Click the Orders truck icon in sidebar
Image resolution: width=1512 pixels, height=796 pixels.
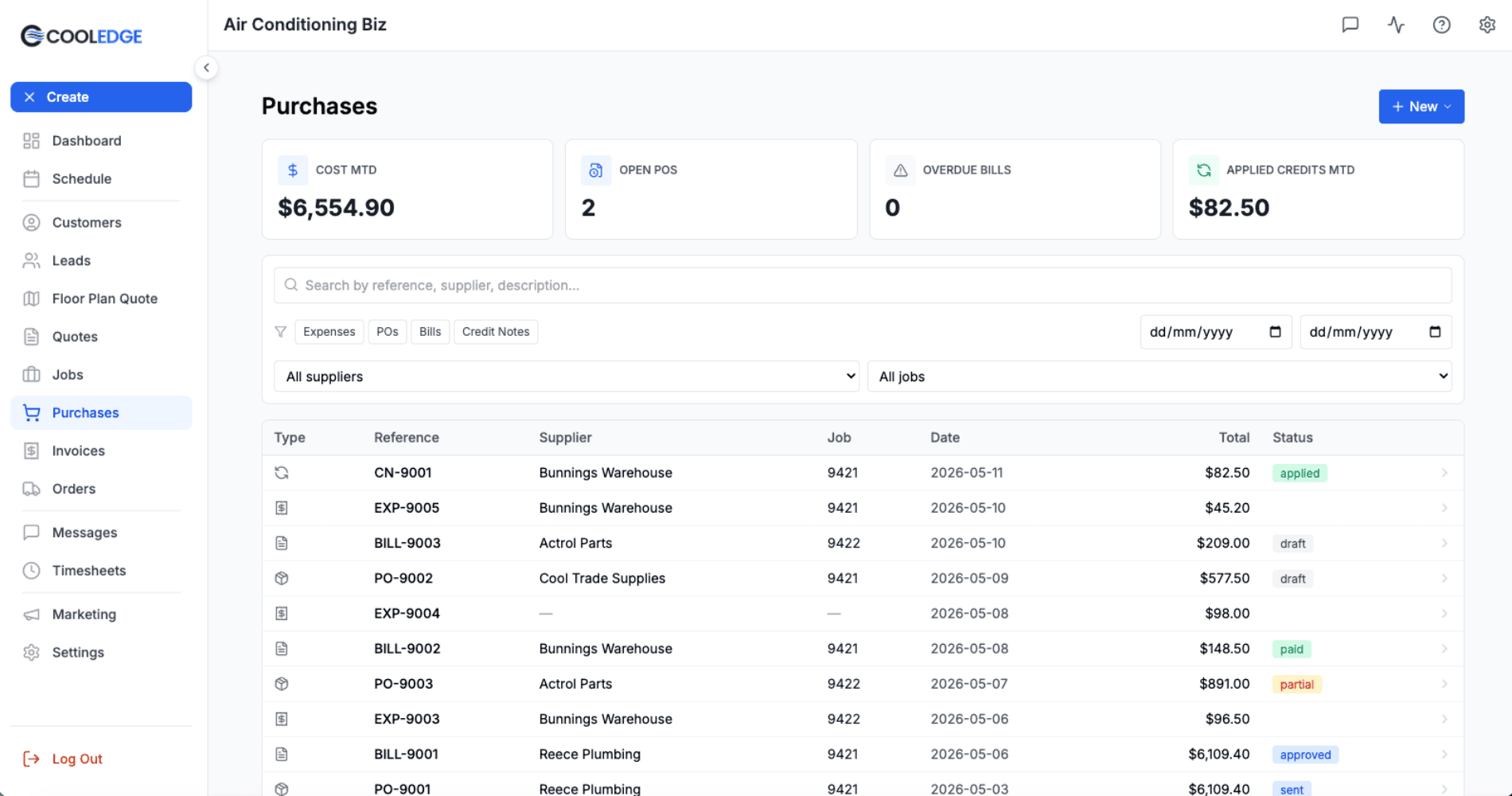(x=31, y=489)
